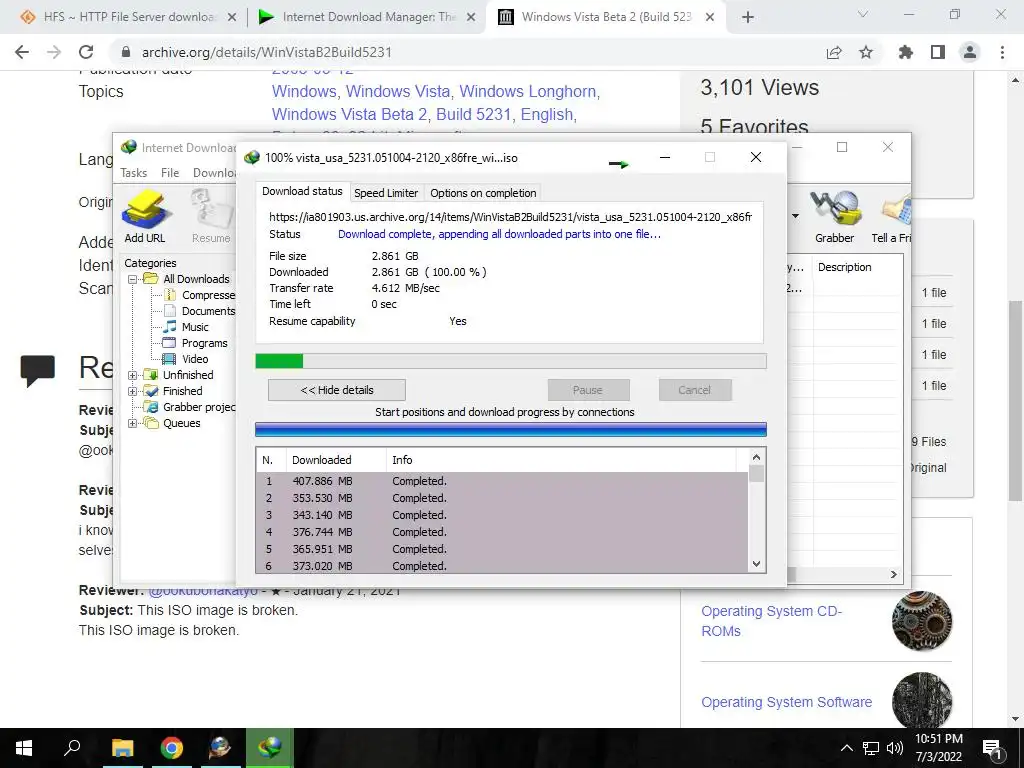Open the Chrome three-dot menu

pyautogui.click(x=1002, y=52)
